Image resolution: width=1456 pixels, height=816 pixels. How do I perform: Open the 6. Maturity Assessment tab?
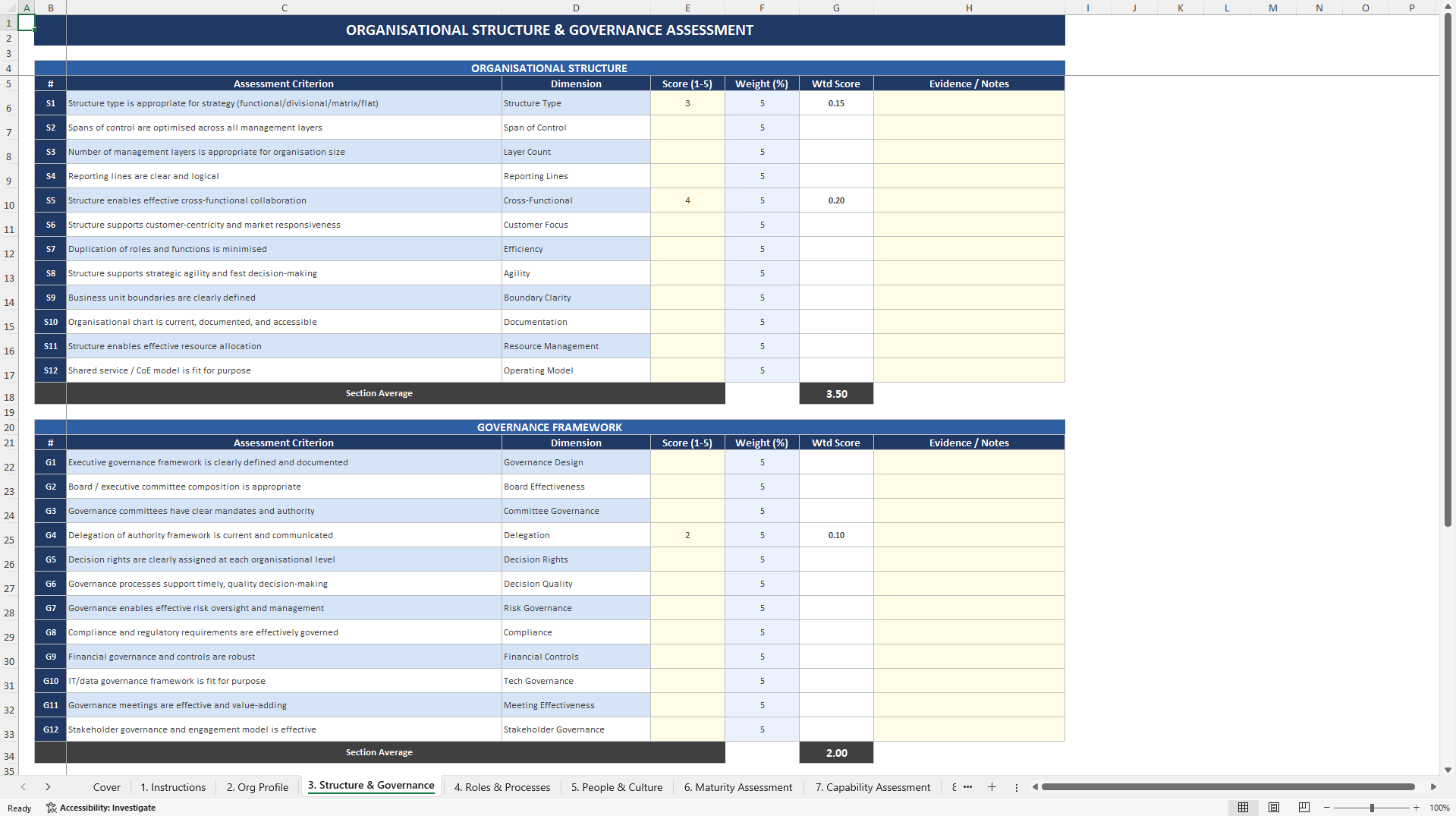coord(738,787)
